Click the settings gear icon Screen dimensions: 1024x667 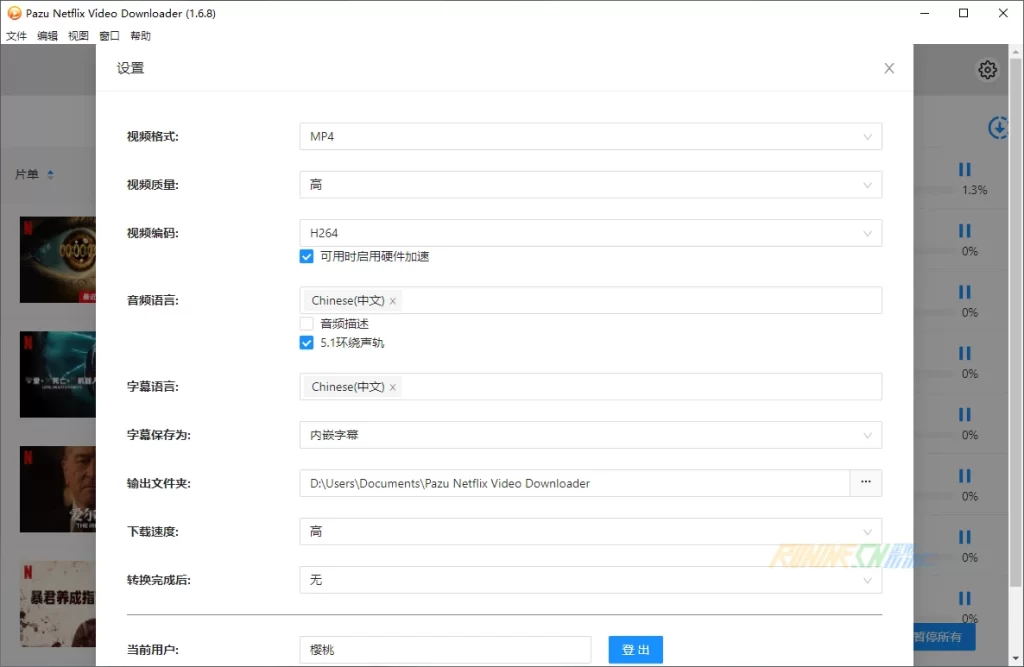987,70
